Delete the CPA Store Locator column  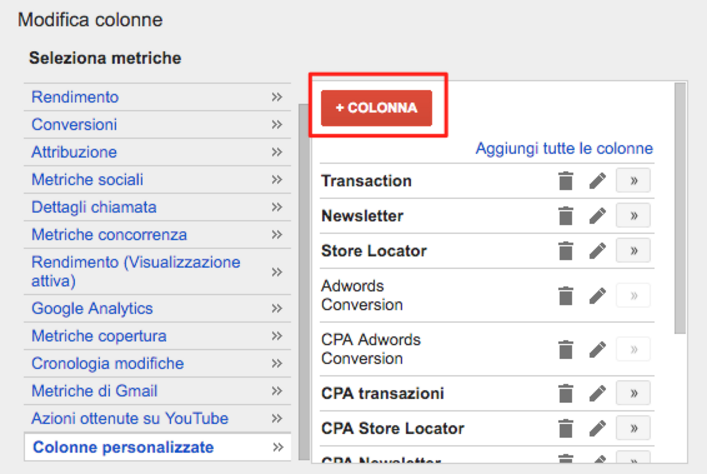(565, 428)
